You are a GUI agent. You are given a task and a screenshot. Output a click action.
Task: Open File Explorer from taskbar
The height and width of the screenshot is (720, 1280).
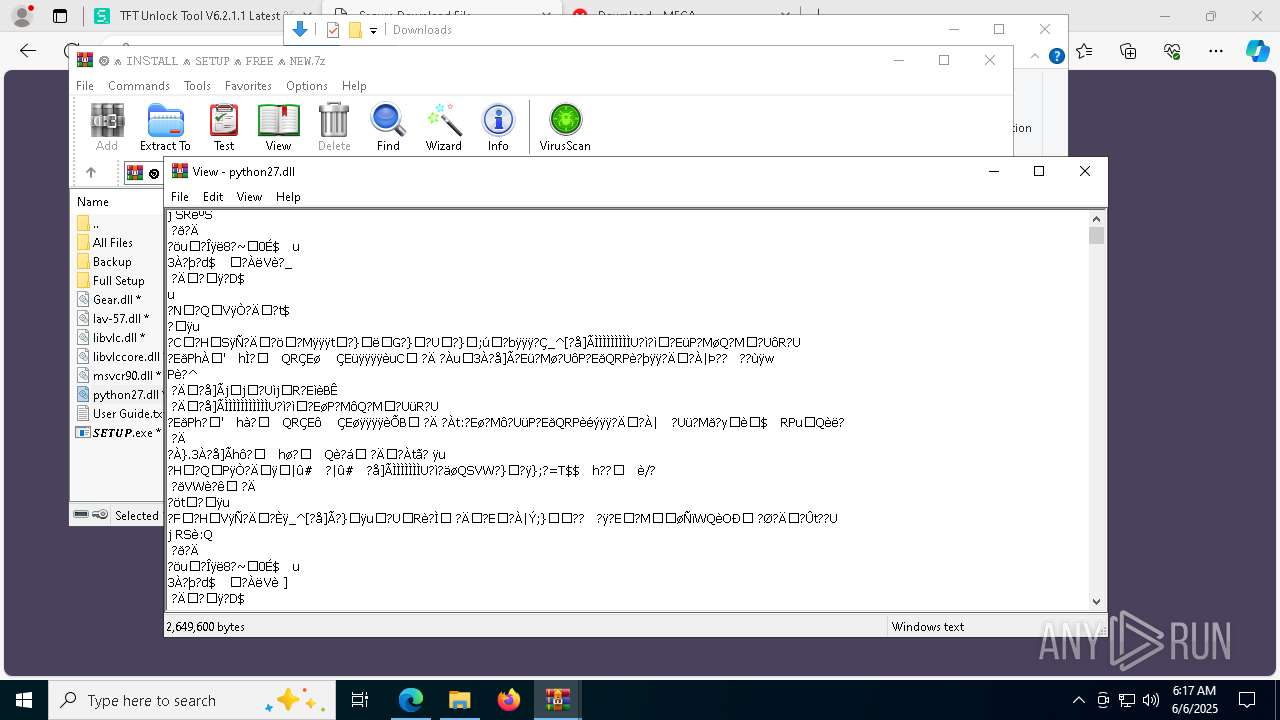click(x=460, y=700)
